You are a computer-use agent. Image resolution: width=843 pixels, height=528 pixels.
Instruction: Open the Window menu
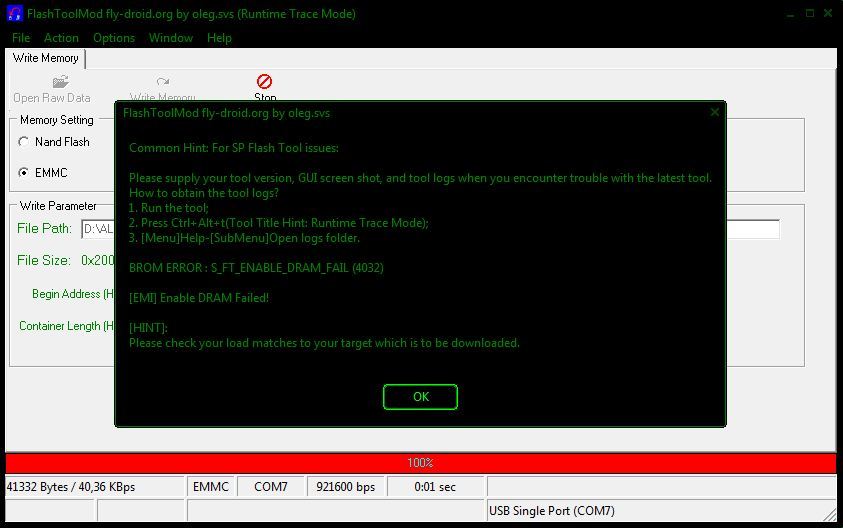pyautogui.click(x=171, y=38)
